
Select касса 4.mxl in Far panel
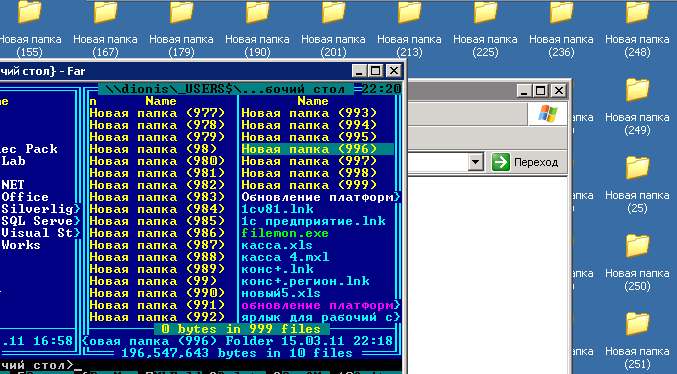[x=285, y=257]
